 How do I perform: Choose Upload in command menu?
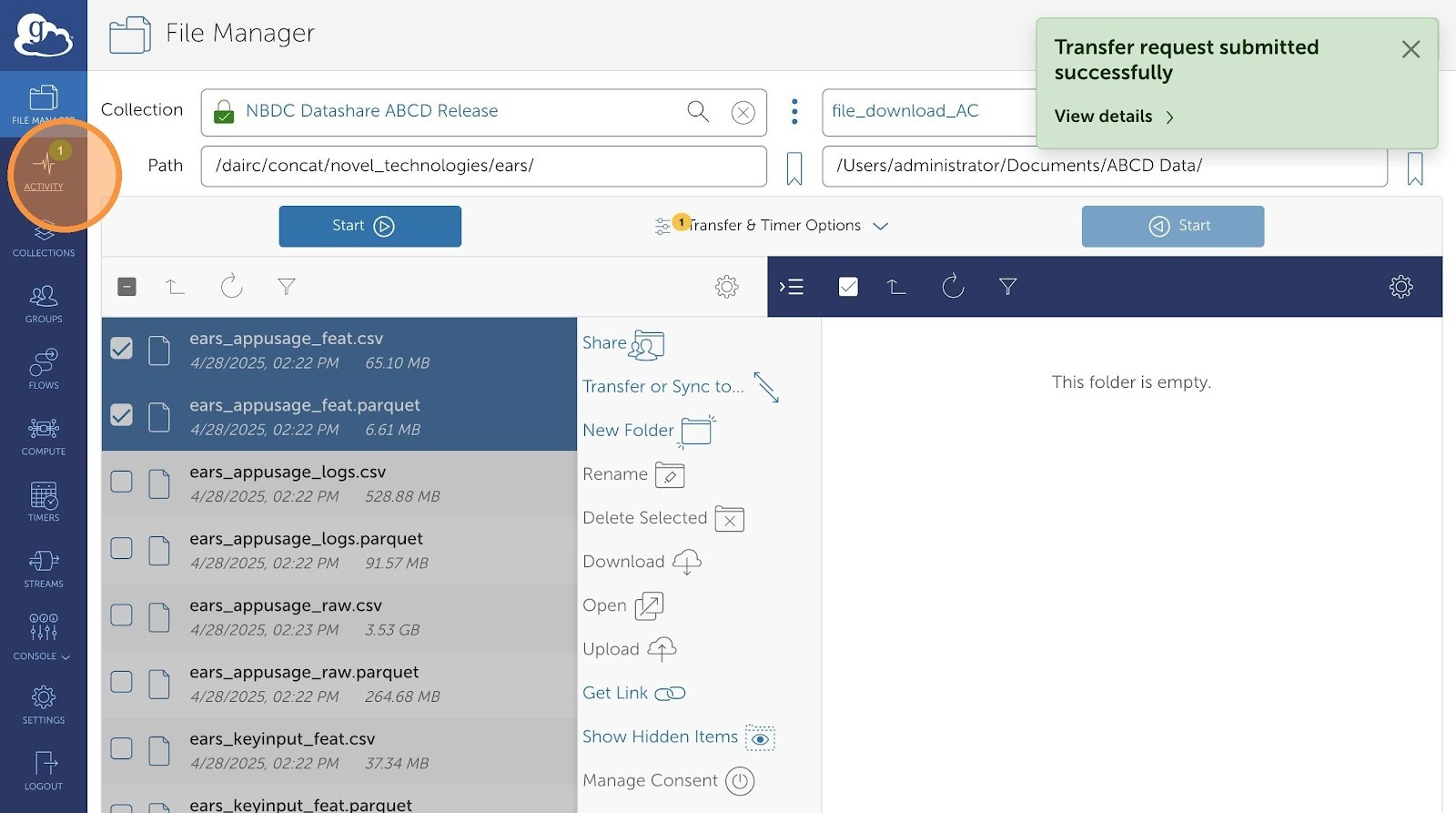pos(630,649)
